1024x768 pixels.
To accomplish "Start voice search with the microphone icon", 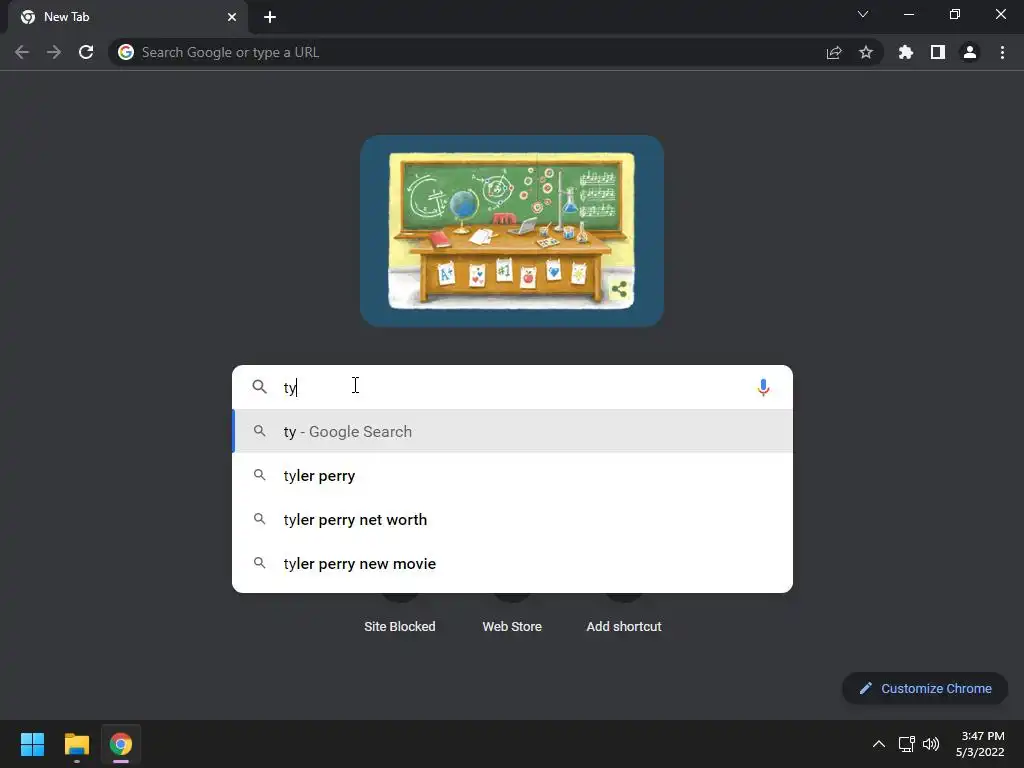I will pyautogui.click(x=763, y=387).
